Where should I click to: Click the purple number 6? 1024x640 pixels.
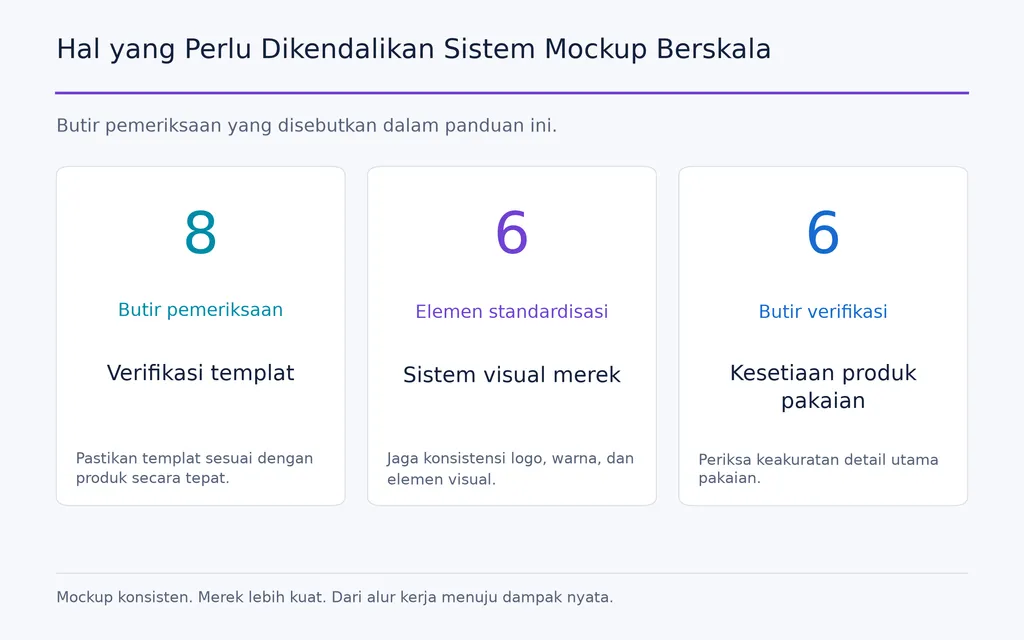point(511,233)
